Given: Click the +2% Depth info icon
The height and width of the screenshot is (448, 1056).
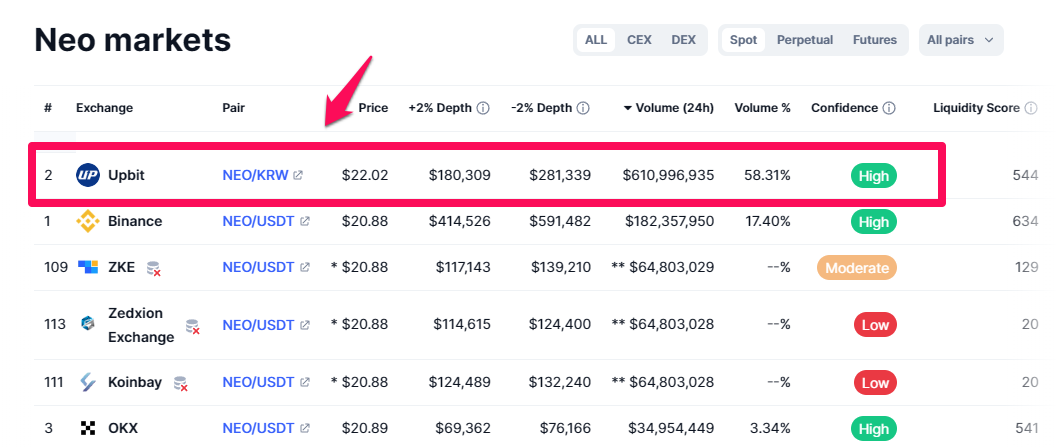Looking at the screenshot, I should pos(483,108).
